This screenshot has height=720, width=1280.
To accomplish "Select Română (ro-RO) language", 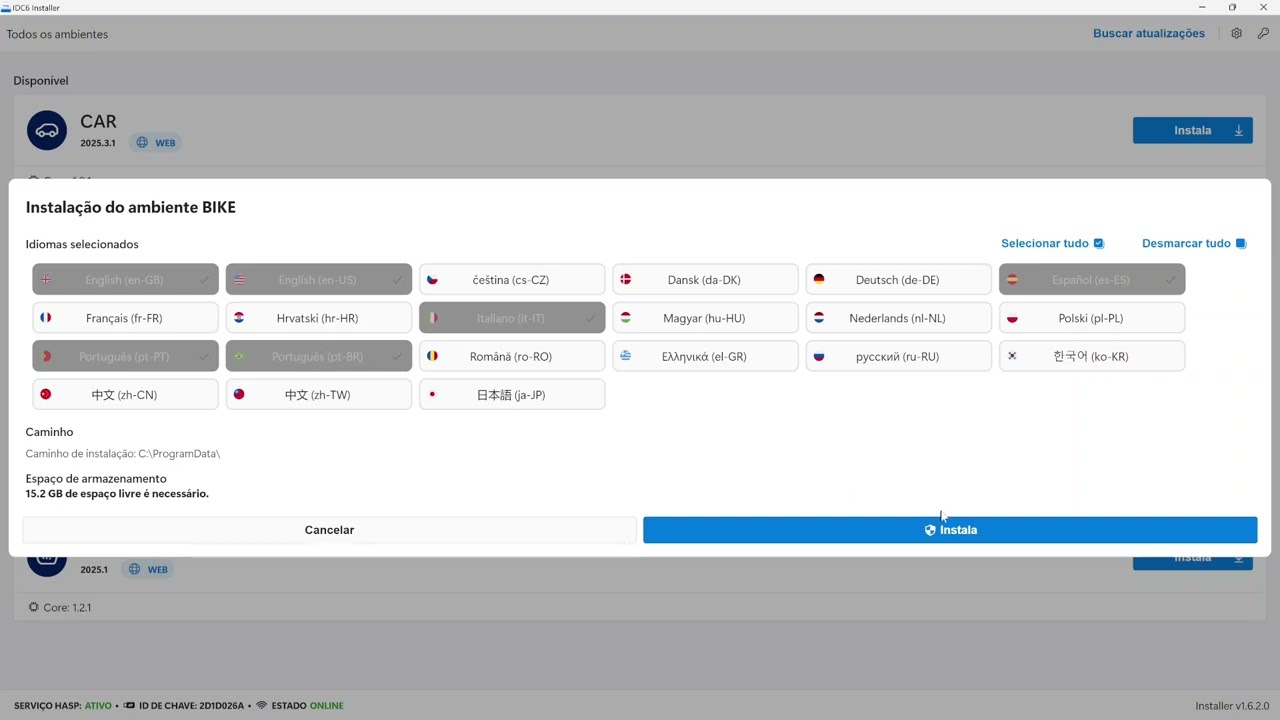I will [512, 356].
